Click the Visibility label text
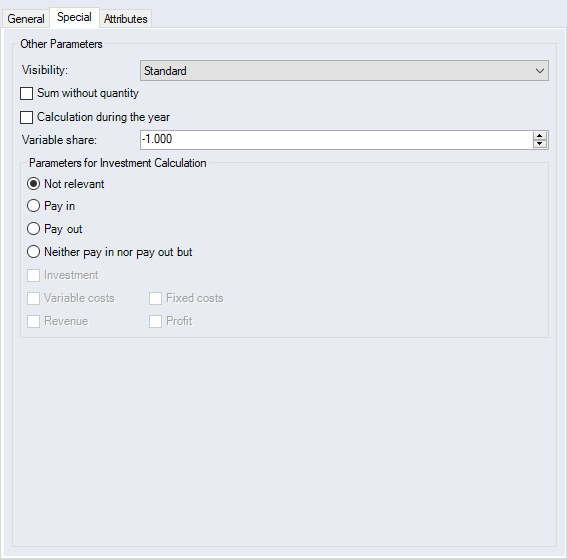 click(44, 70)
